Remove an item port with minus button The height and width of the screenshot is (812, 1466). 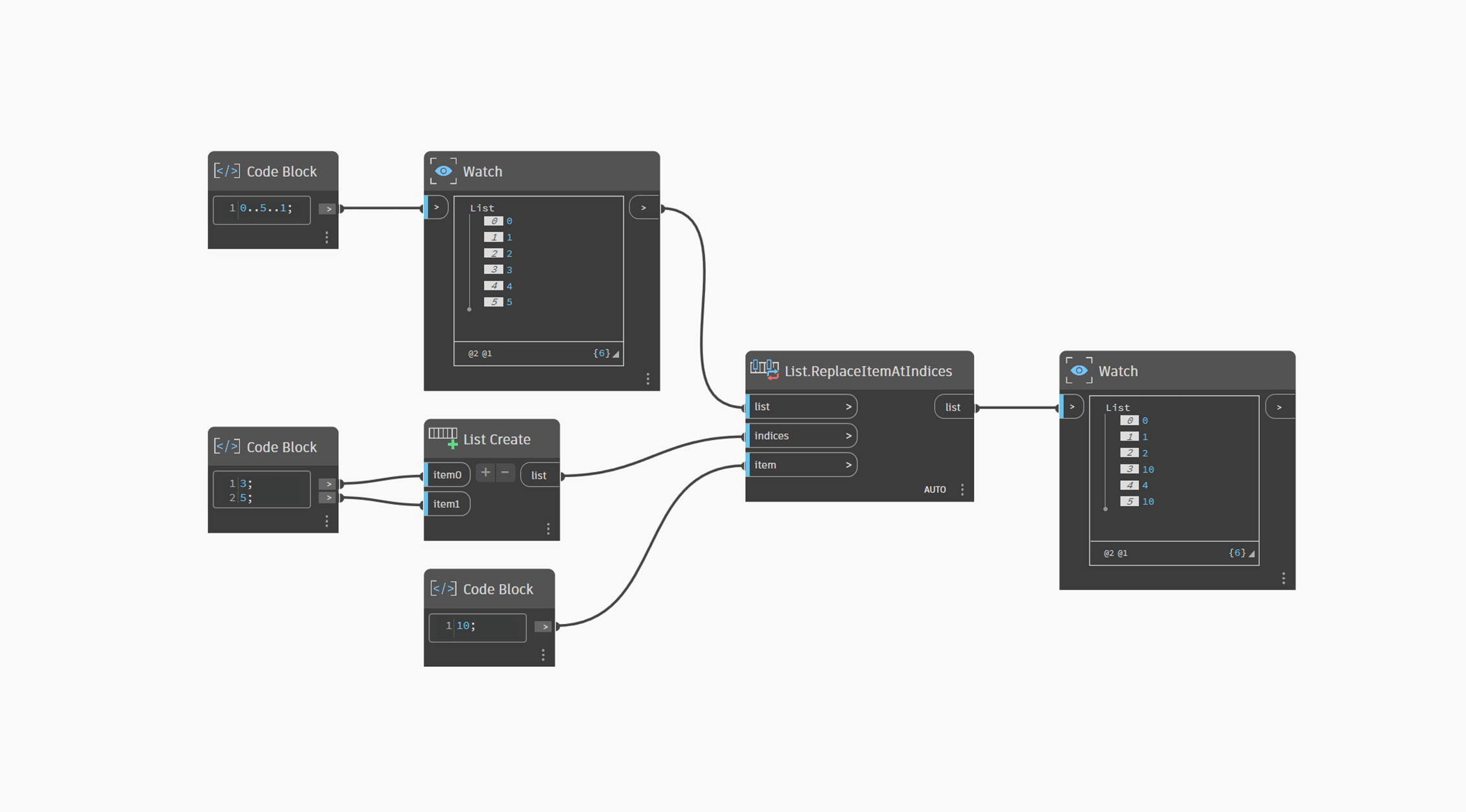tap(505, 473)
